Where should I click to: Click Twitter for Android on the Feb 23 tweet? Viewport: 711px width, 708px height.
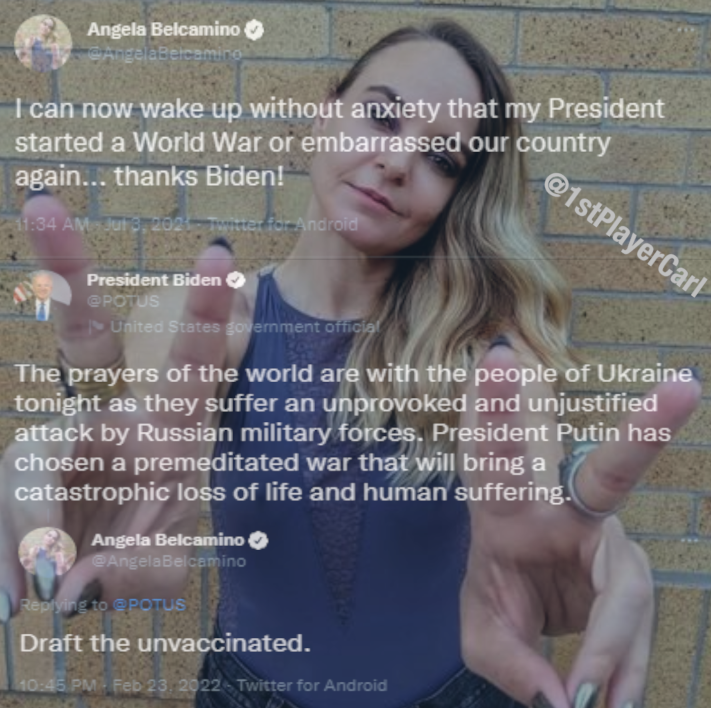tap(312, 685)
